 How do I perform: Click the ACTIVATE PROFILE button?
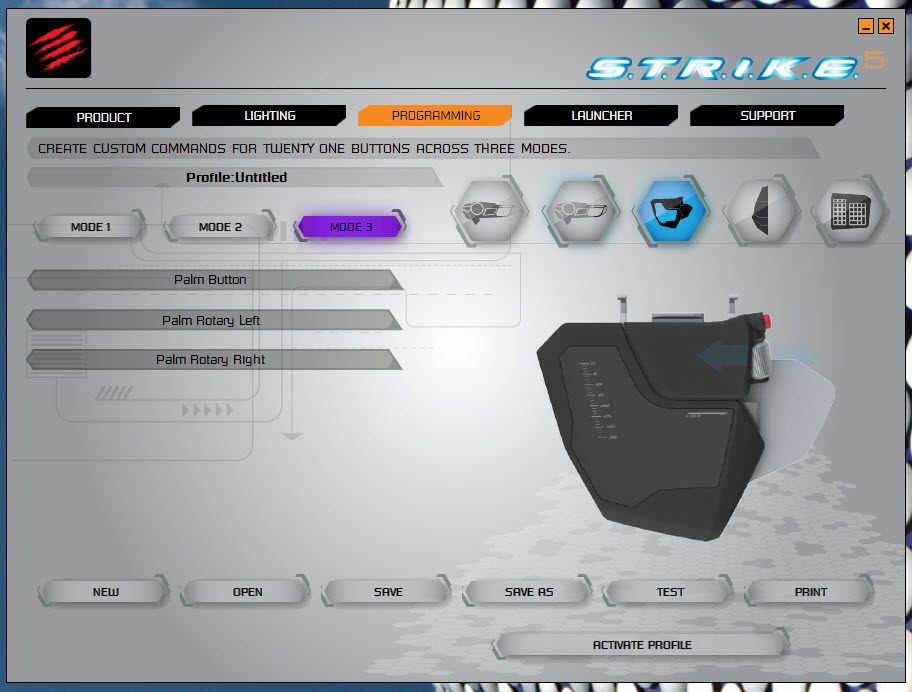click(x=642, y=645)
